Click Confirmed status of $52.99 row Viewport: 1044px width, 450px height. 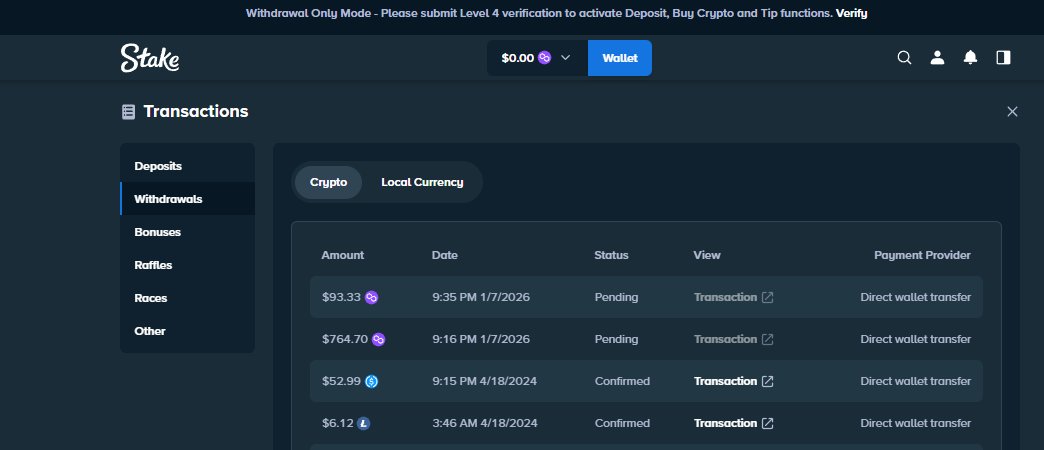pos(622,381)
